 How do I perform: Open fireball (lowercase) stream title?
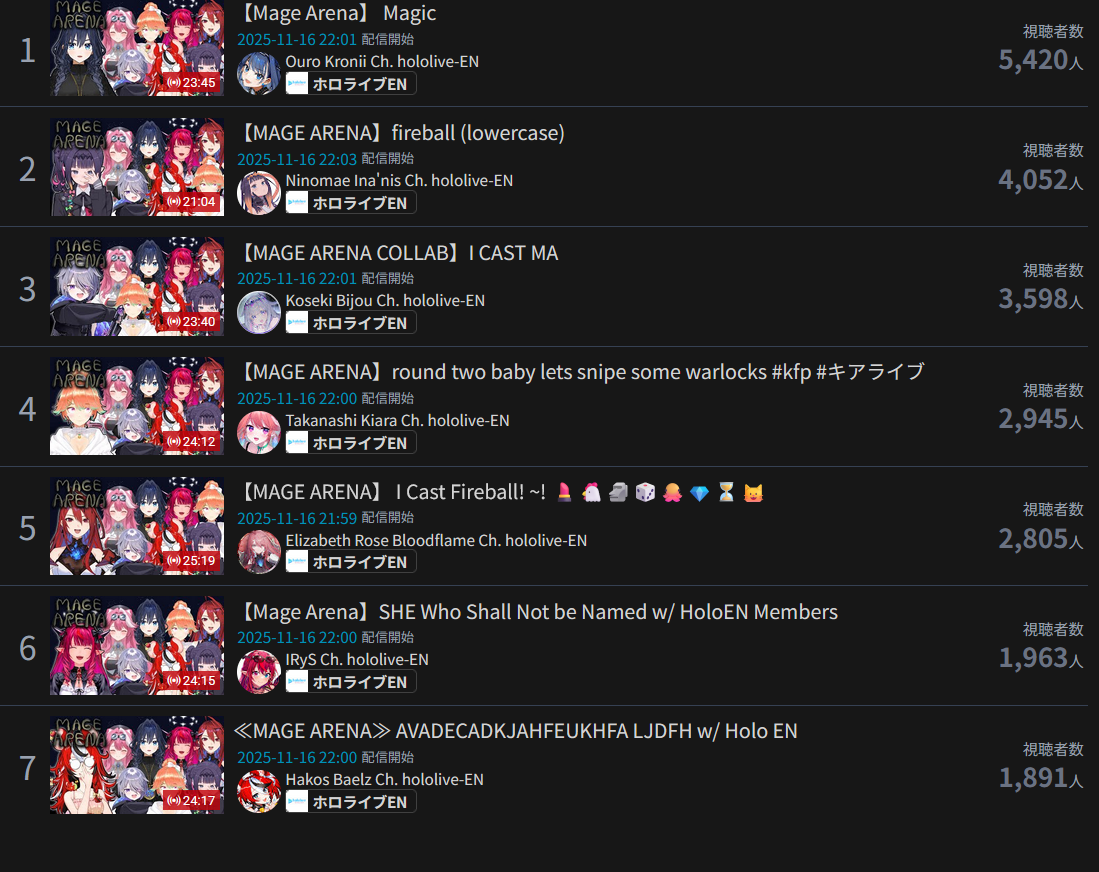tap(402, 132)
